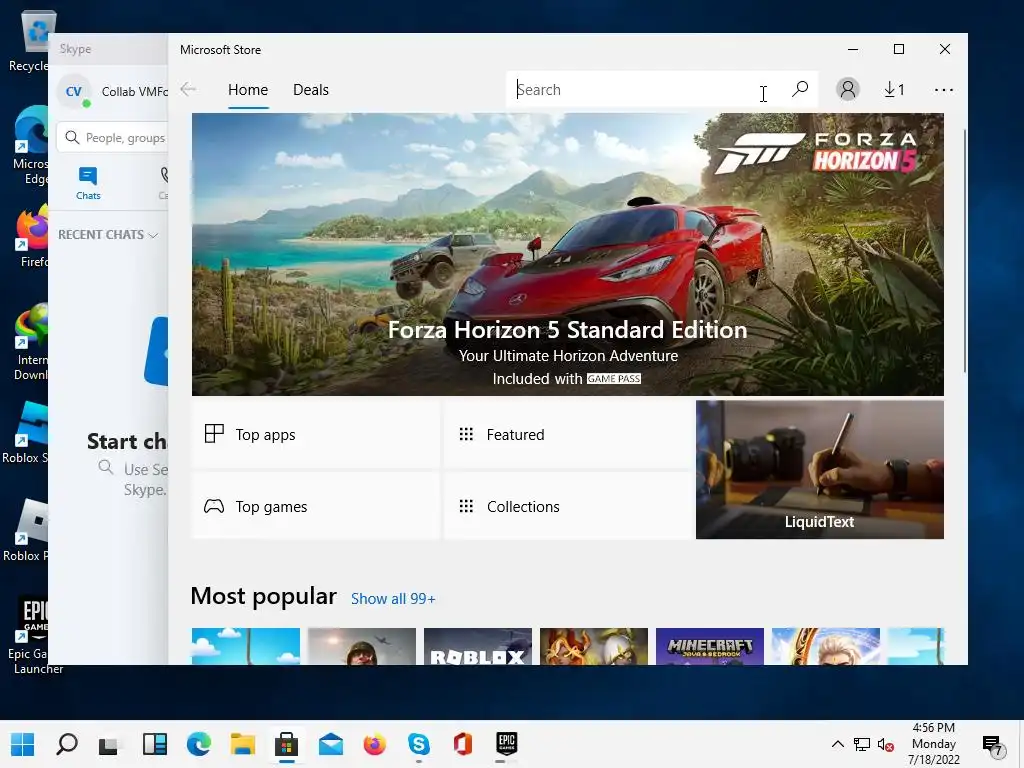Click the Skype CV profile avatar
The width and height of the screenshot is (1024, 768).
73,91
